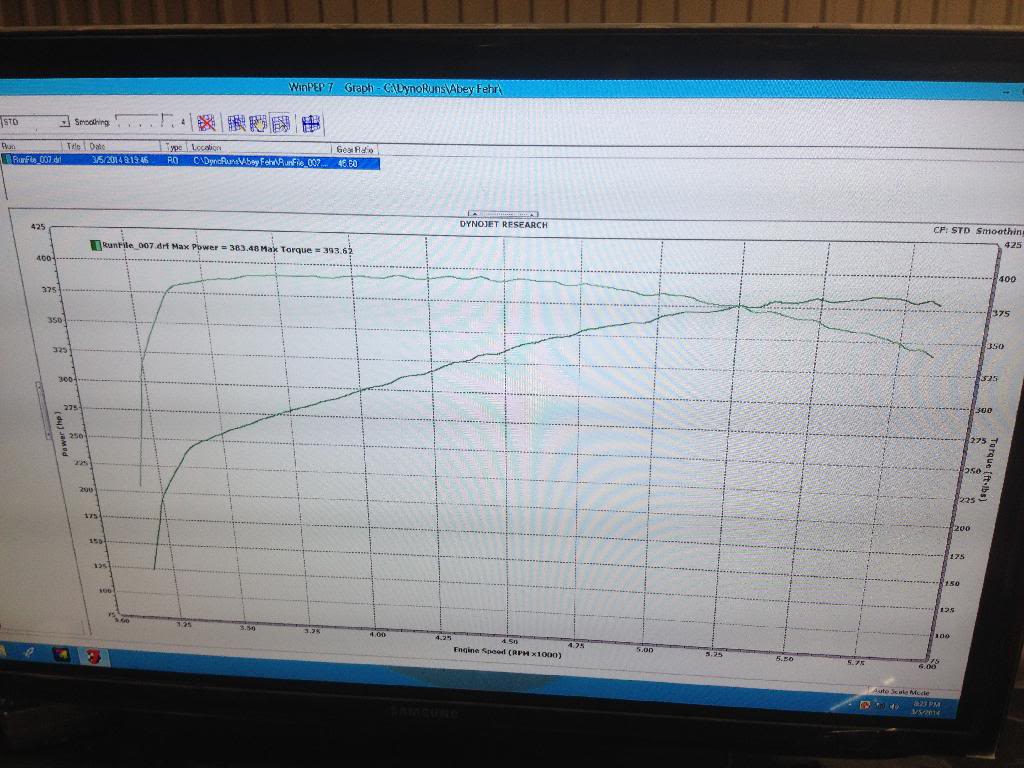Viewport: 1024px width, 768px height.
Task: Open the pen icon on the taskbar
Action: coord(29,652)
